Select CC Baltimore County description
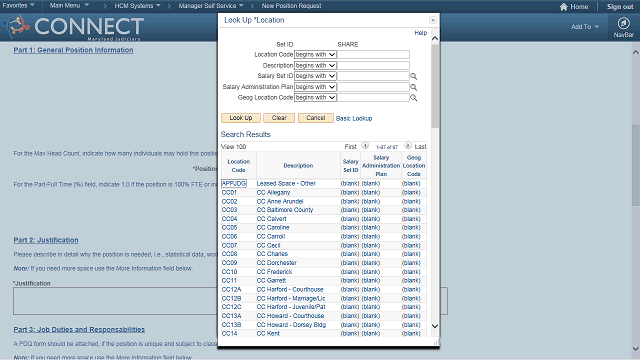Image resolution: width=640 pixels, height=360 pixels. coord(284,210)
